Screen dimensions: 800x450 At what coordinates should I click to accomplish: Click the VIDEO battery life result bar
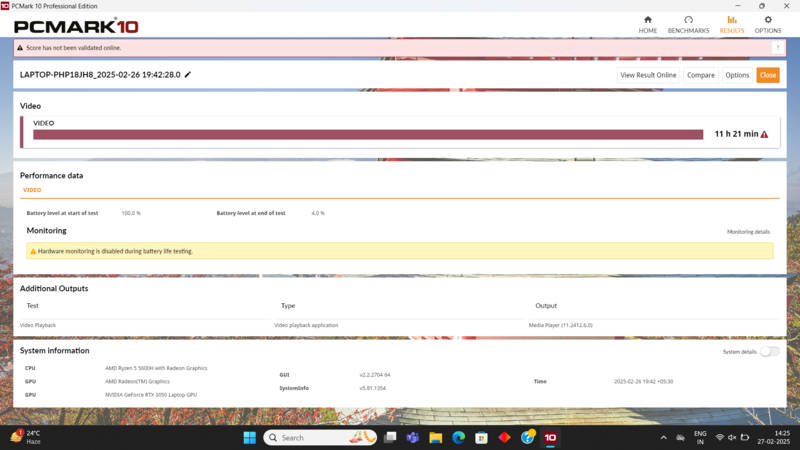point(368,134)
